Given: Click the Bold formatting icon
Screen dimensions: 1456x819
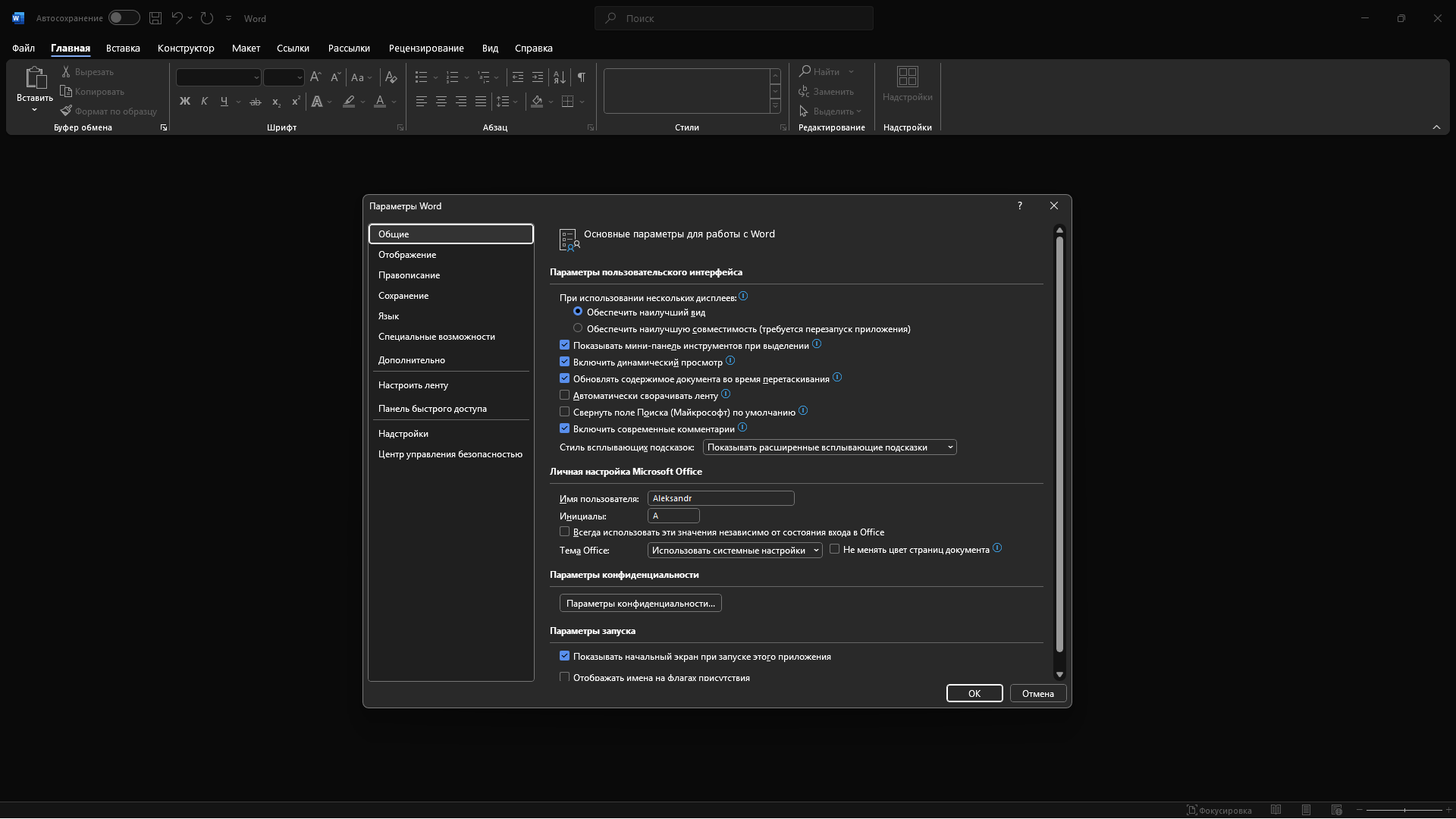Looking at the screenshot, I should (184, 102).
